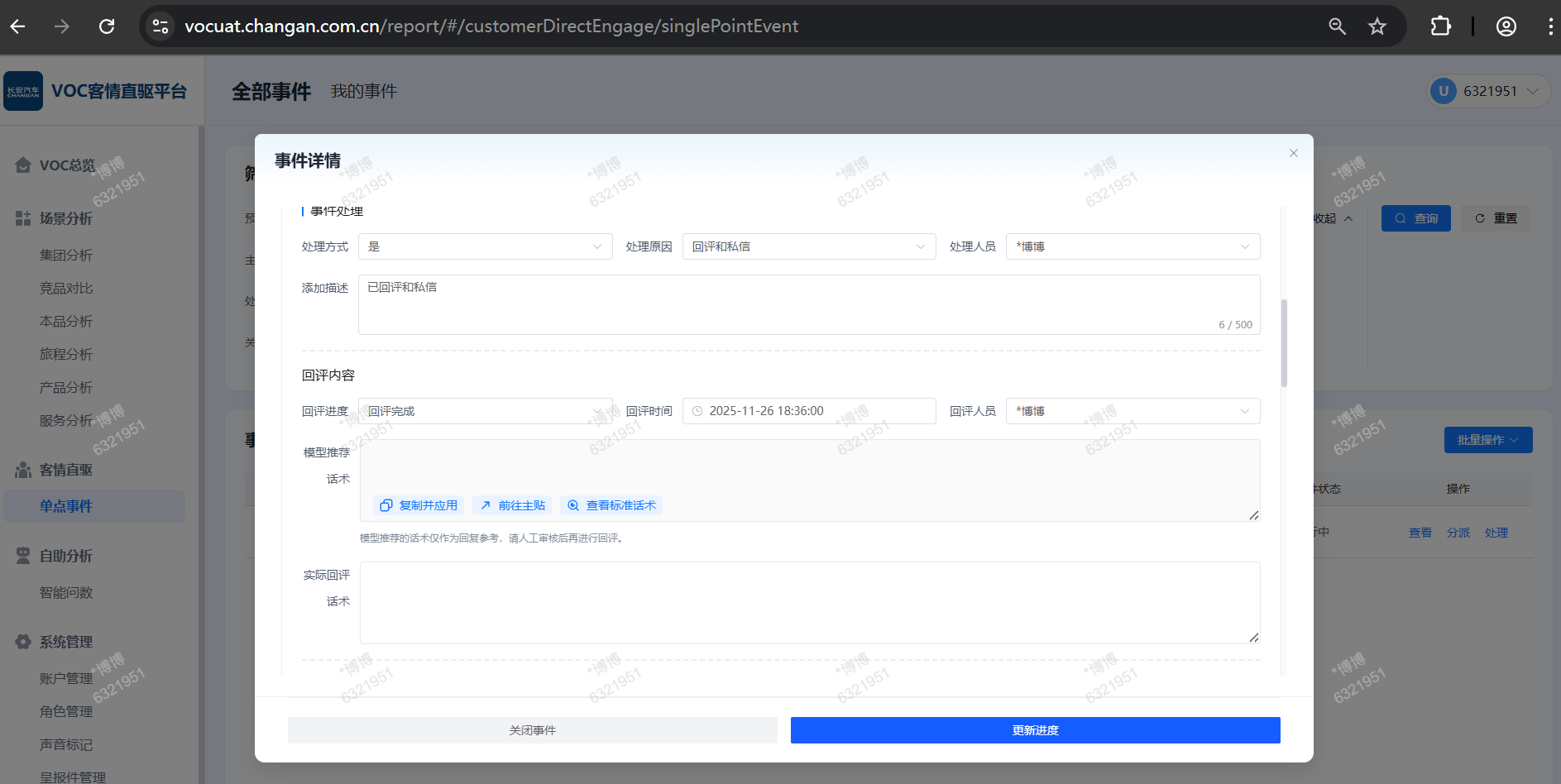Click the blue 更新进度 button
The width and height of the screenshot is (1561, 784).
click(x=1035, y=730)
